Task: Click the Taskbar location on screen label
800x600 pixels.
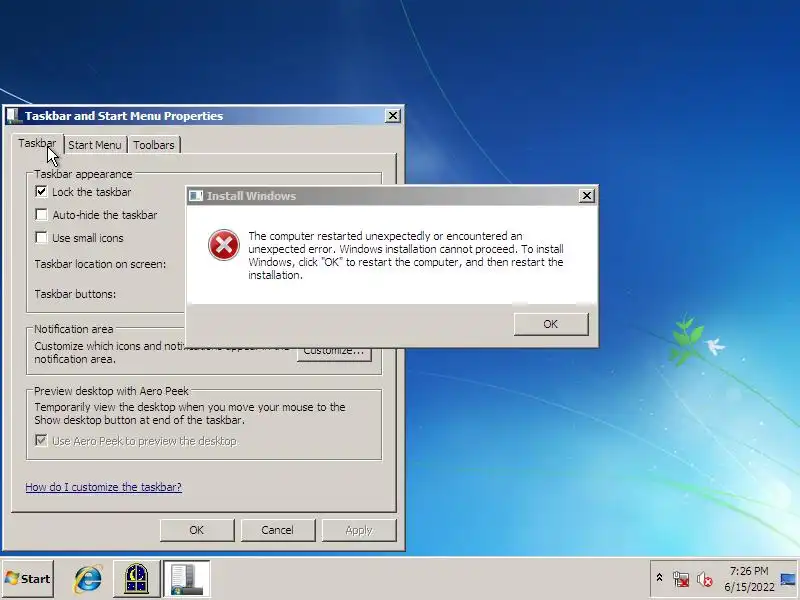Action: (100, 264)
